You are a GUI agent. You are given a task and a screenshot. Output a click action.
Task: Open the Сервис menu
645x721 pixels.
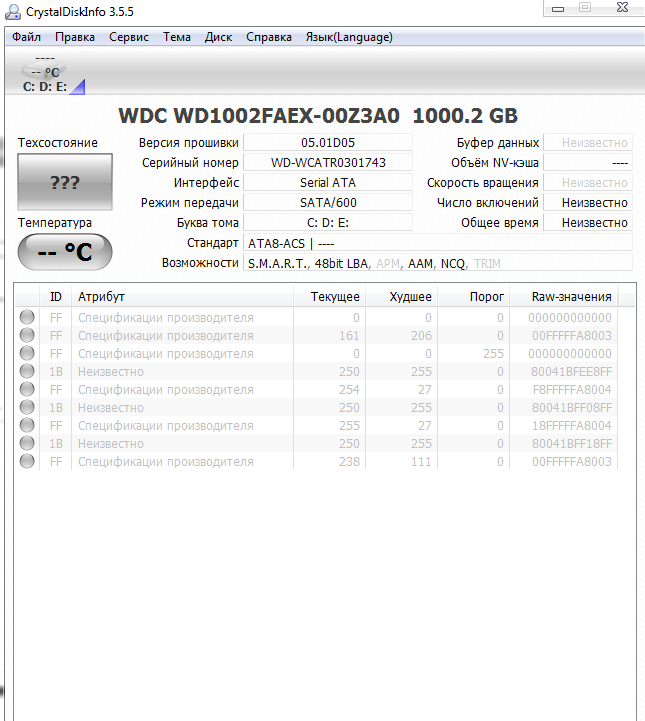pos(128,37)
